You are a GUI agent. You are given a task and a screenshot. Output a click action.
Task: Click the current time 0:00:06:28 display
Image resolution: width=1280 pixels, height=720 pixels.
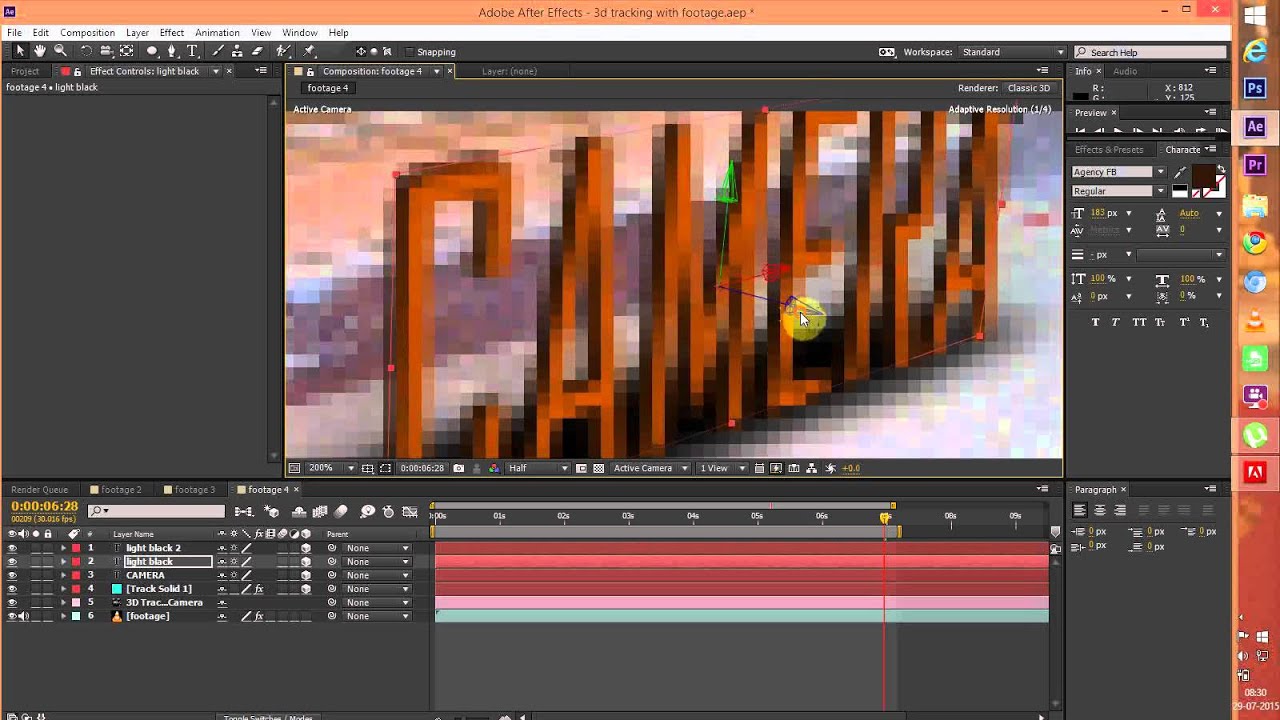coord(44,507)
